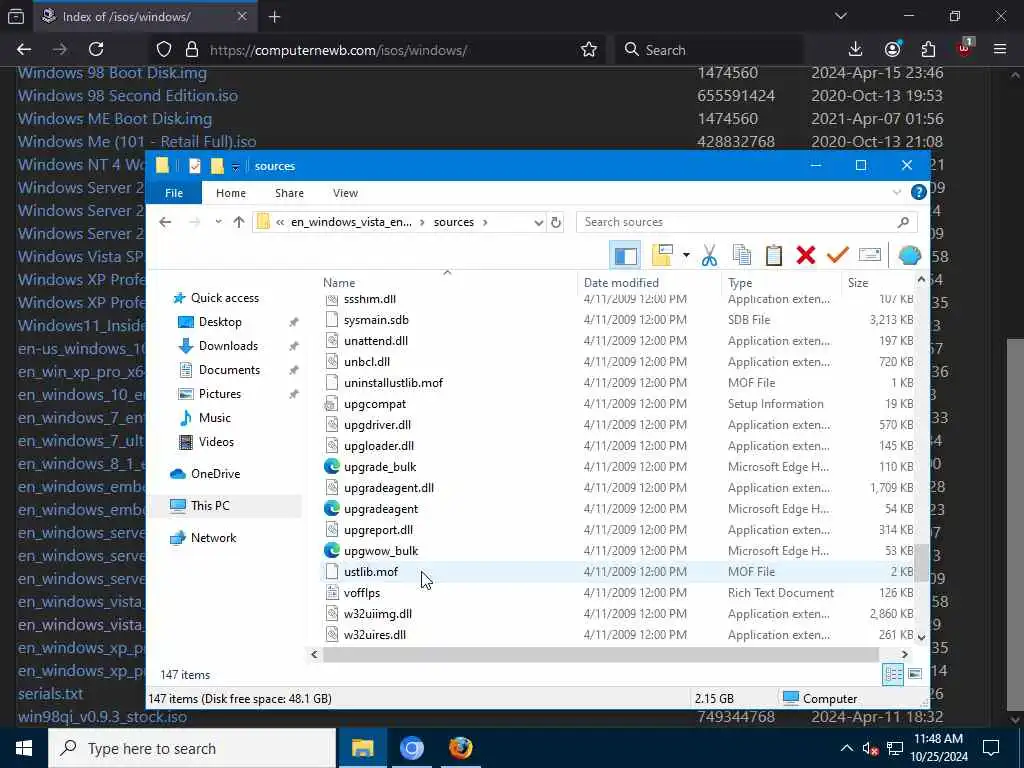Expand the ribbon with the chevron
This screenshot has height=768, width=1024.
pyautogui.click(x=896, y=193)
